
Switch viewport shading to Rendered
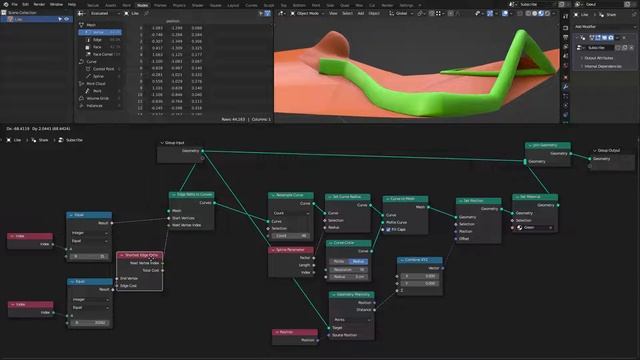pos(548,13)
